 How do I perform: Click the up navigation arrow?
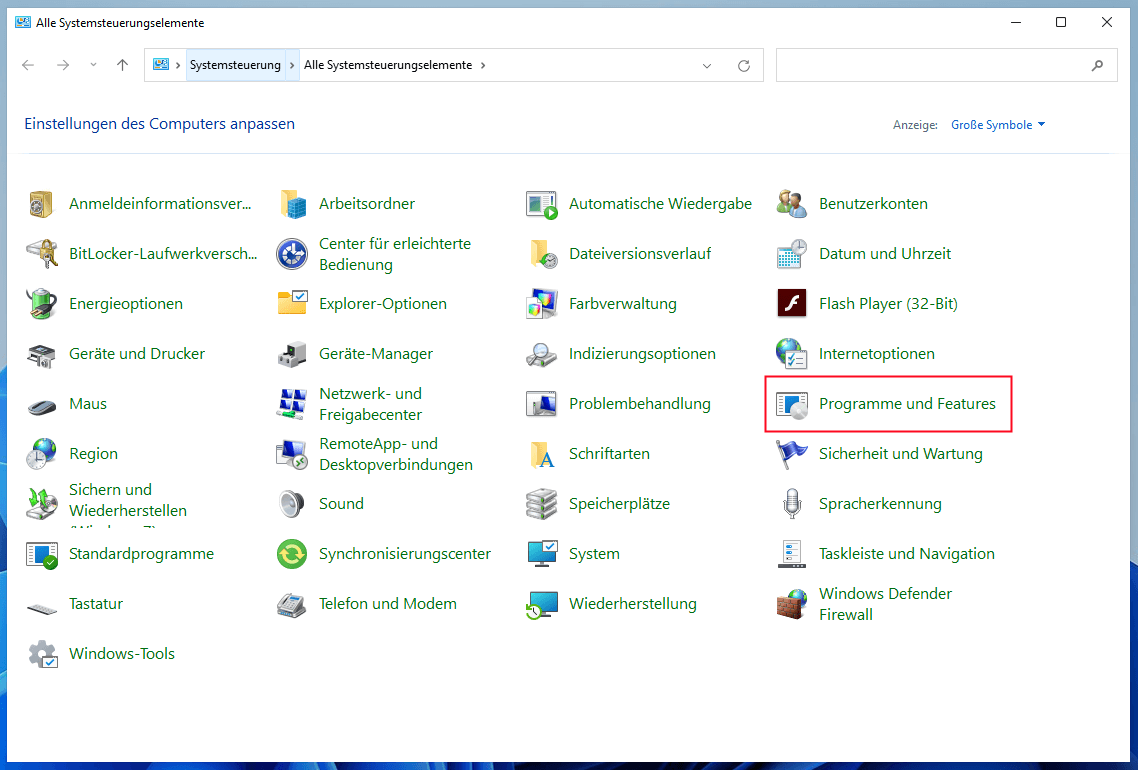coord(122,65)
